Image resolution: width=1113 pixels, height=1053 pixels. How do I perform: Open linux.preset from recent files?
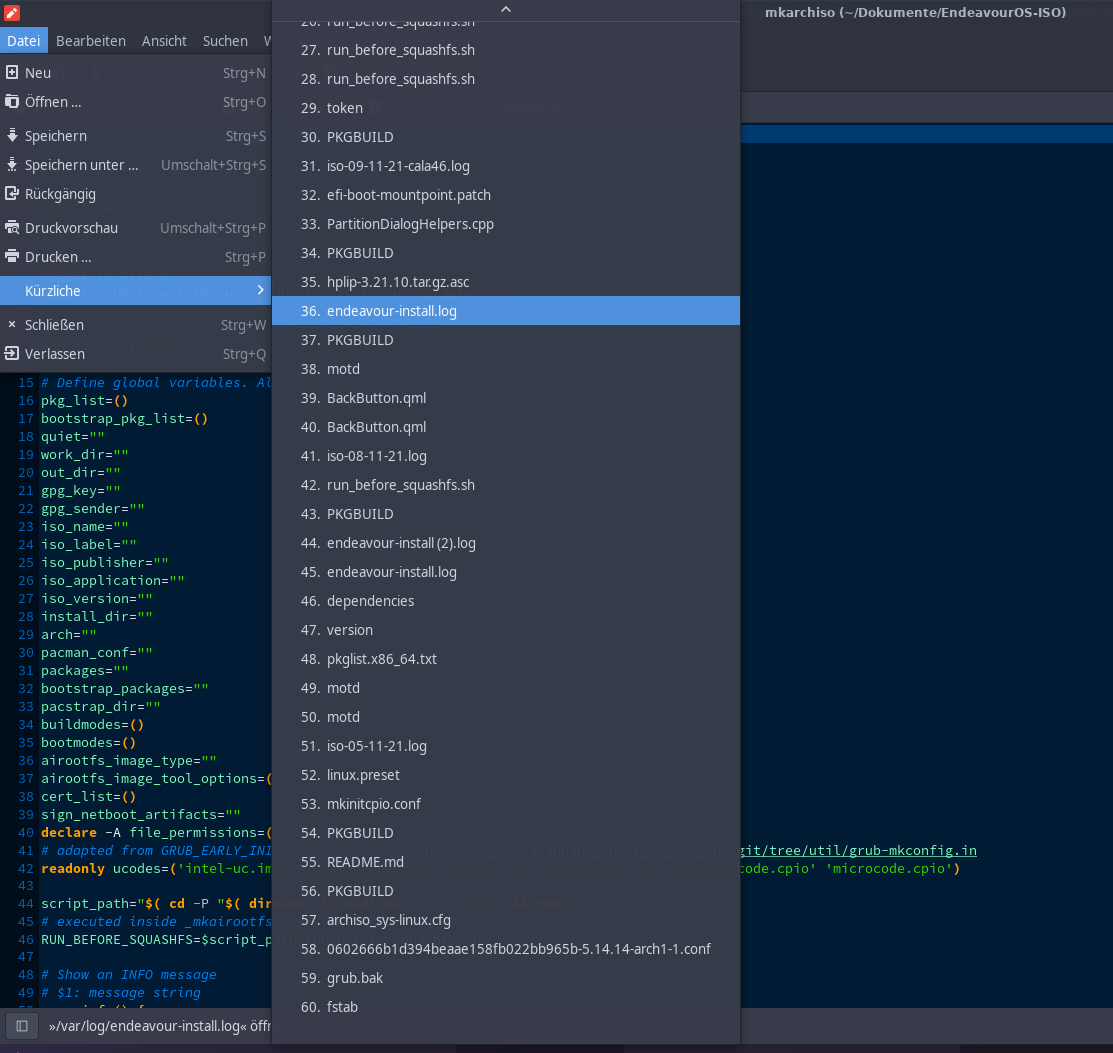pos(505,775)
